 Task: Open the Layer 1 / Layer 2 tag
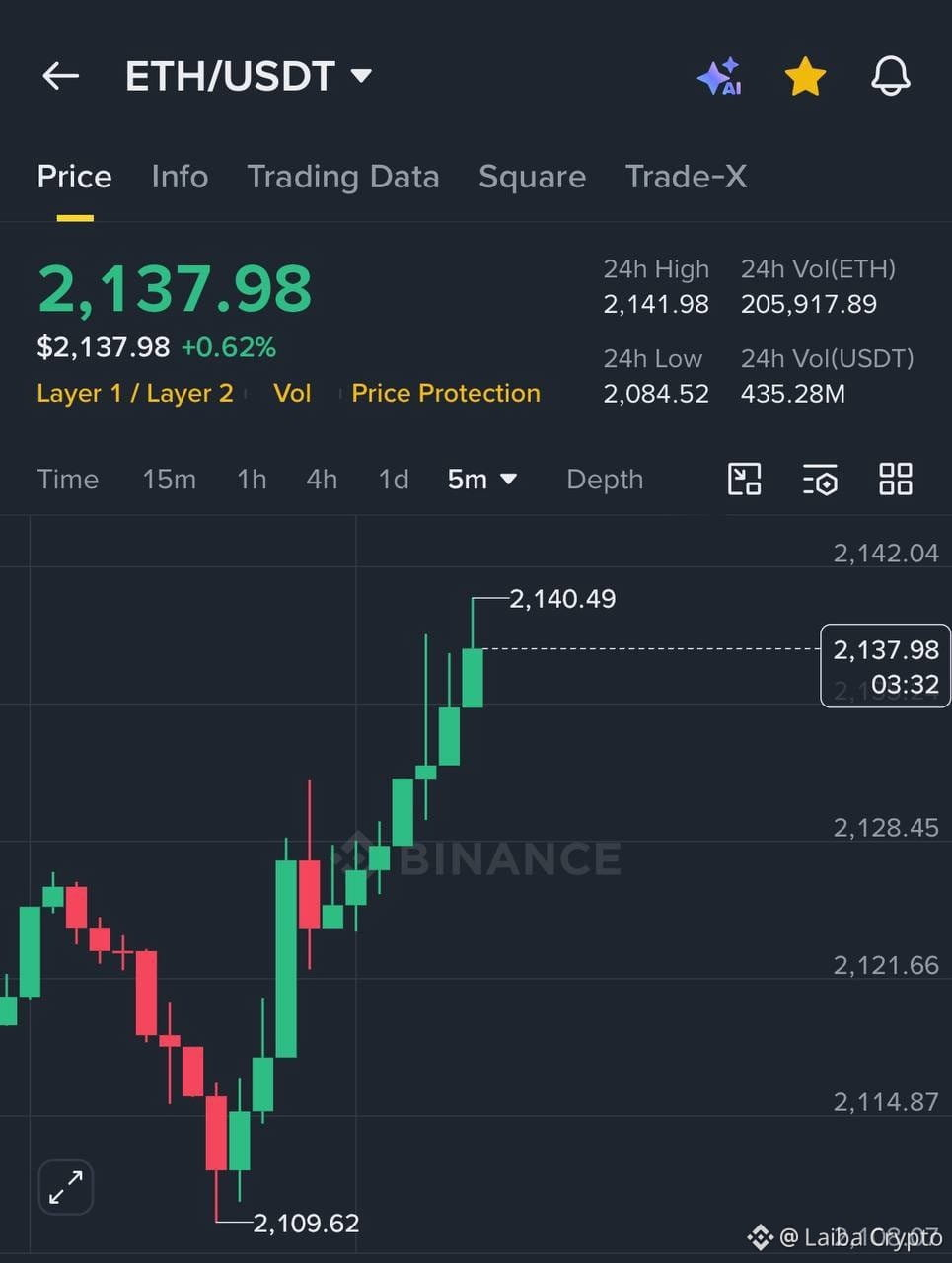[x=135, y=393]
